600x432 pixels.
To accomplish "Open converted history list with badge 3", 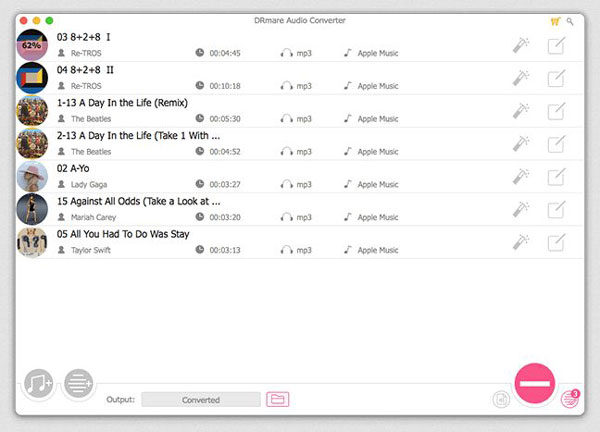I will [570, 399].
